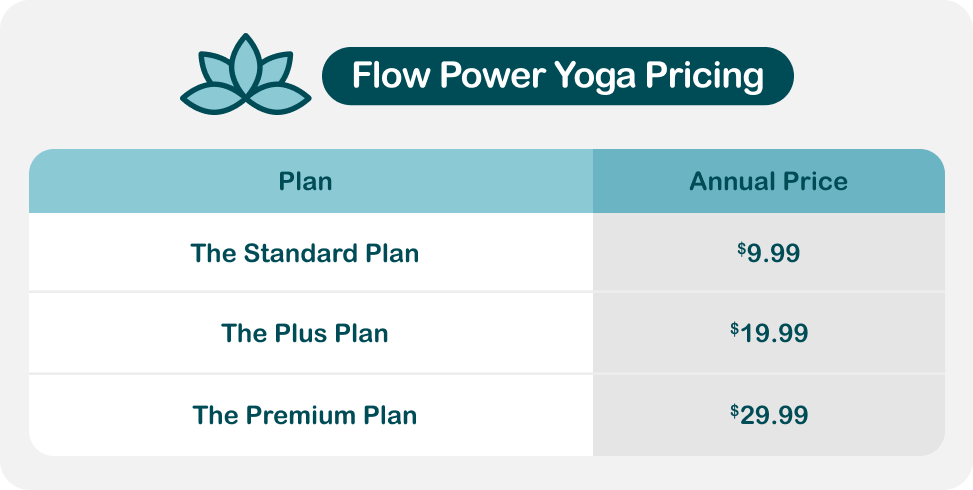The width and height of the screenshot is (973, 490).
Task: Choose The Standard Plan row label
Action: point(305,253)
